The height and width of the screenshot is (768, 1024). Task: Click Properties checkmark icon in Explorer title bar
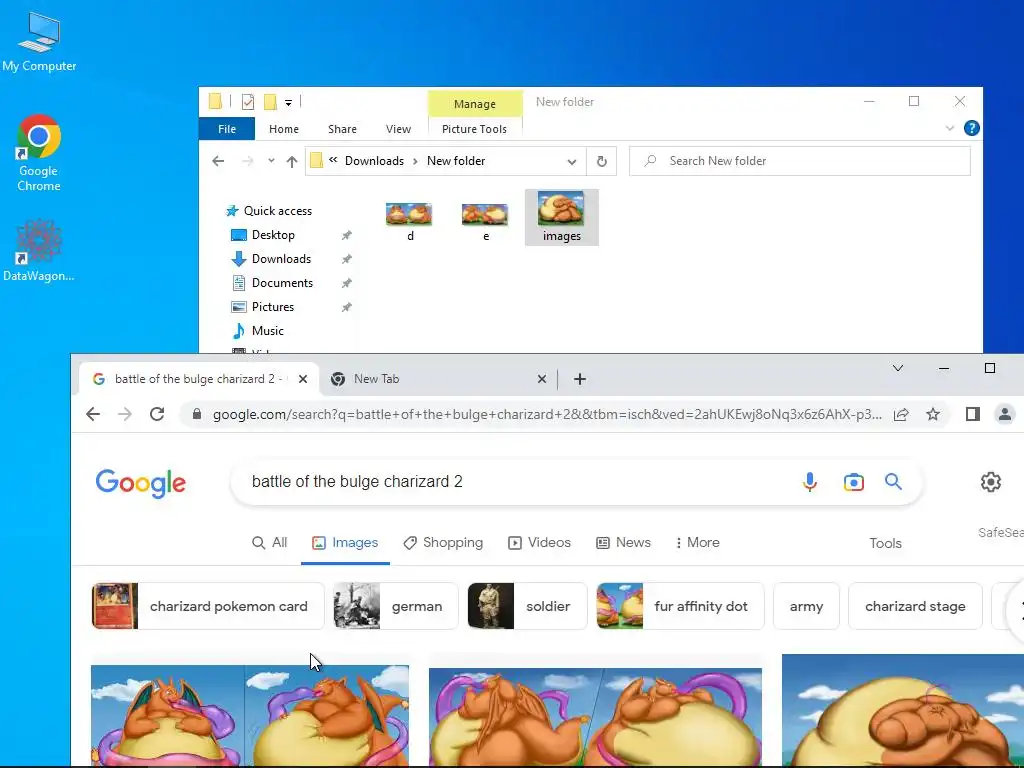point(248,102)
